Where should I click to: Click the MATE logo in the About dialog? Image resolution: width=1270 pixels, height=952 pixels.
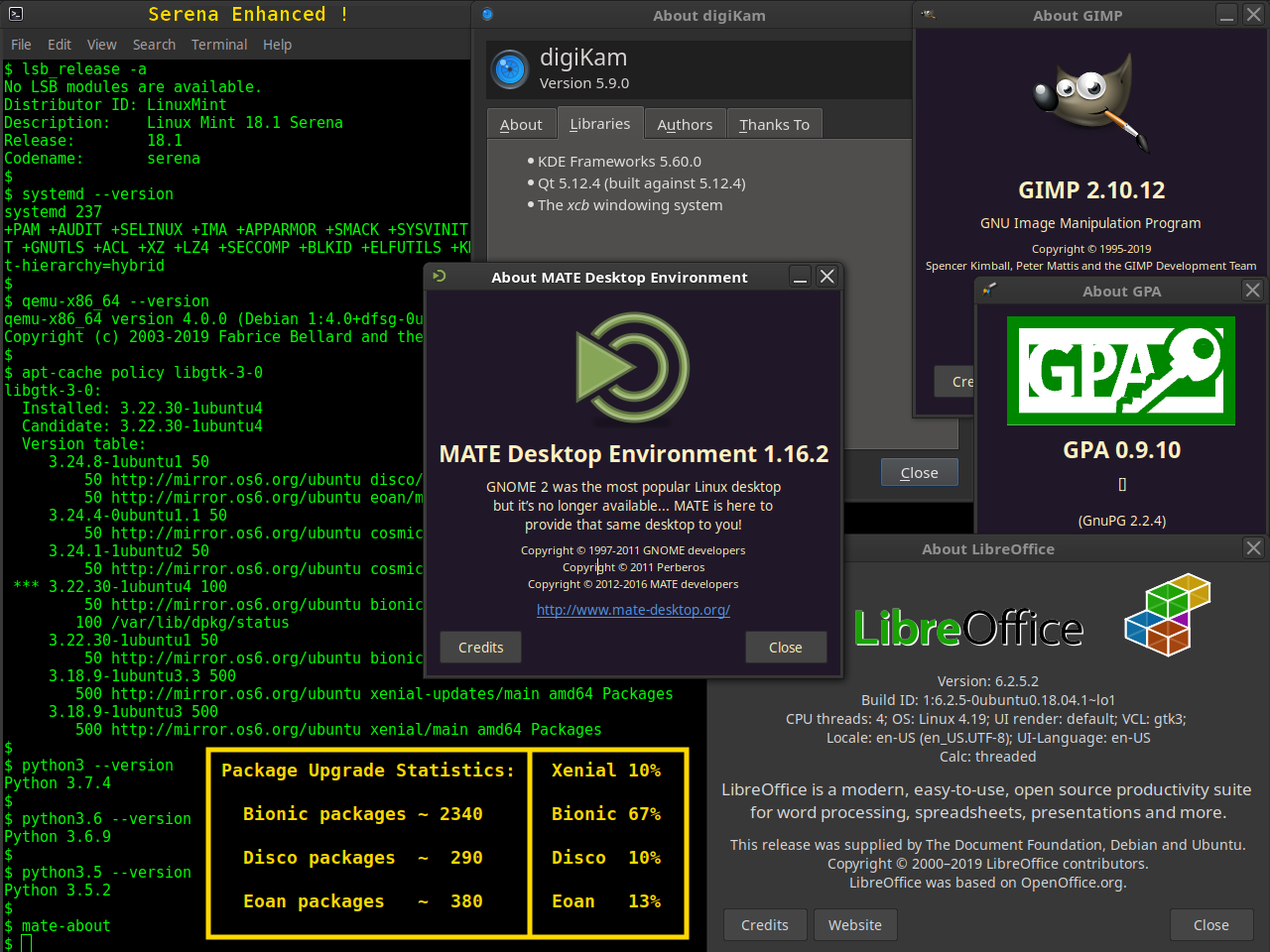pyautogui.click(x=632, y=369)
